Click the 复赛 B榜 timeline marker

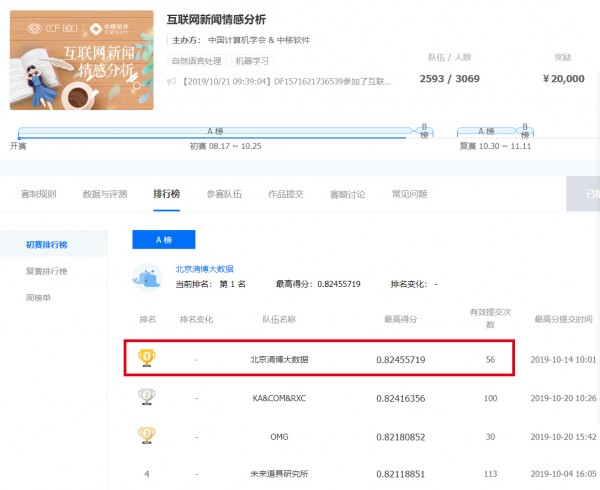pyautogui.click(x=525, y=131)
